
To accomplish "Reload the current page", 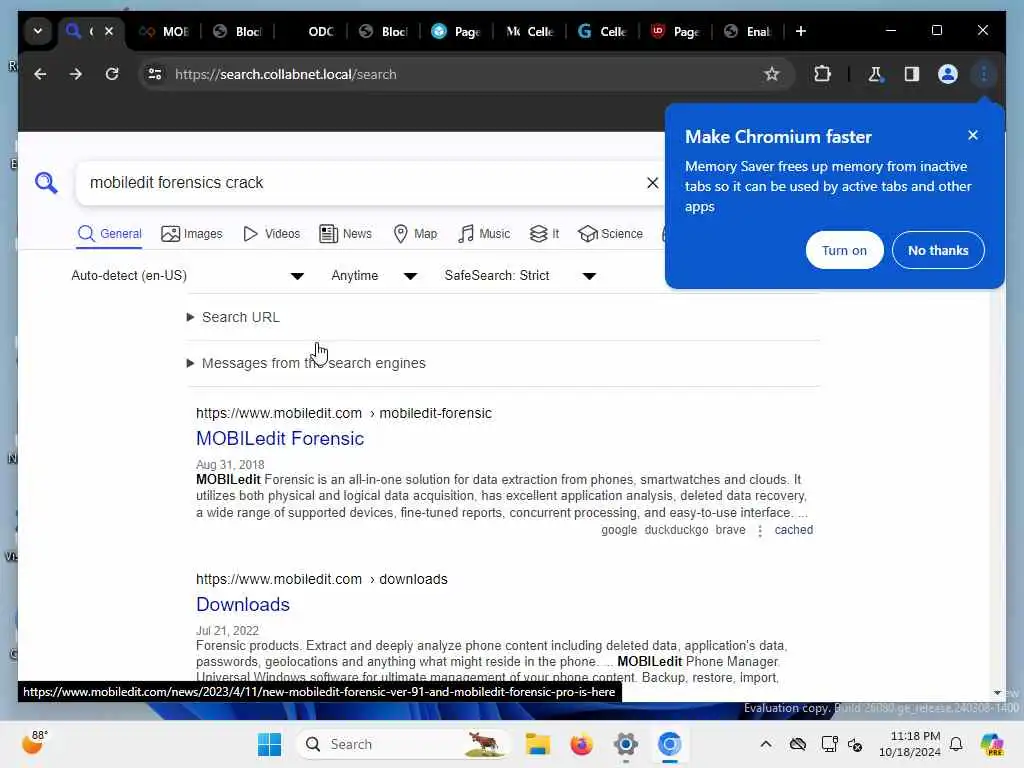I will click(x=112, y=74).
